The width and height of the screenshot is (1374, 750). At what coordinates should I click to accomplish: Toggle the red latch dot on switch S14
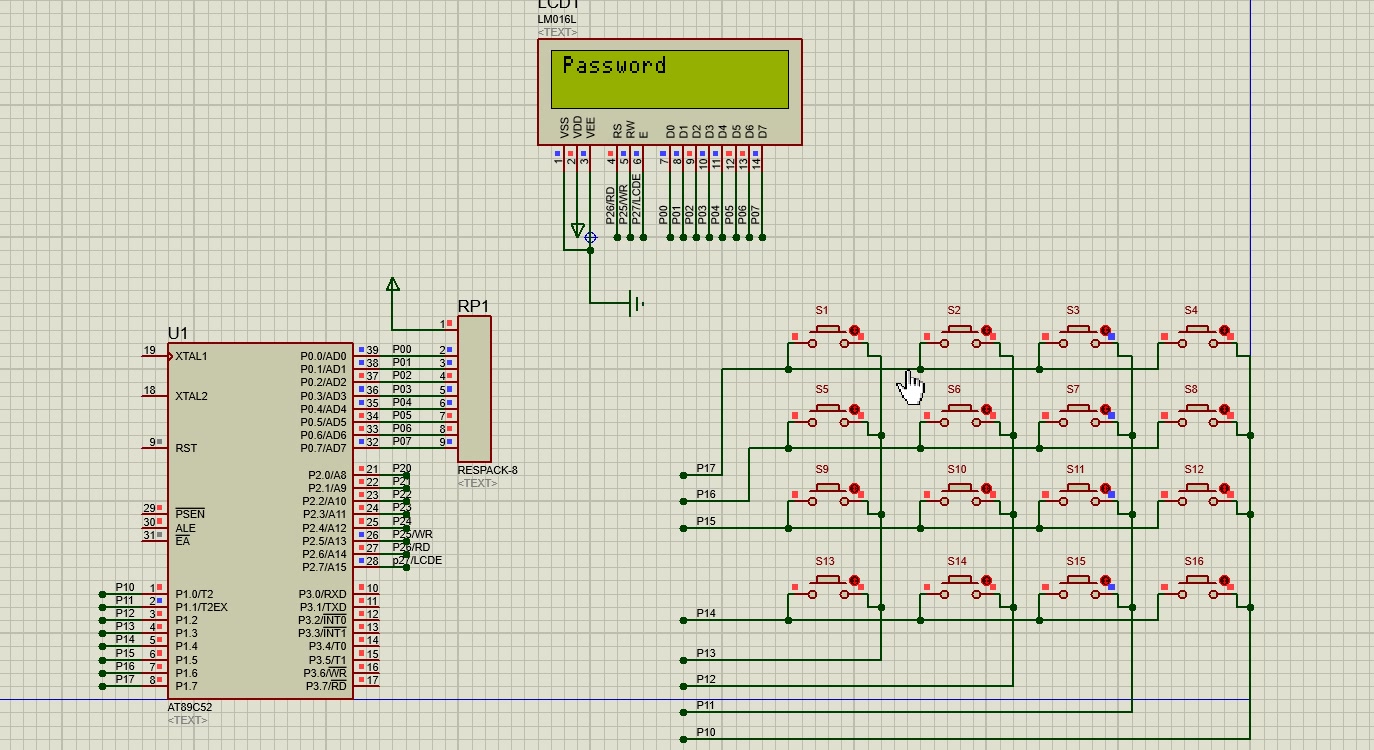click(986, 581)
